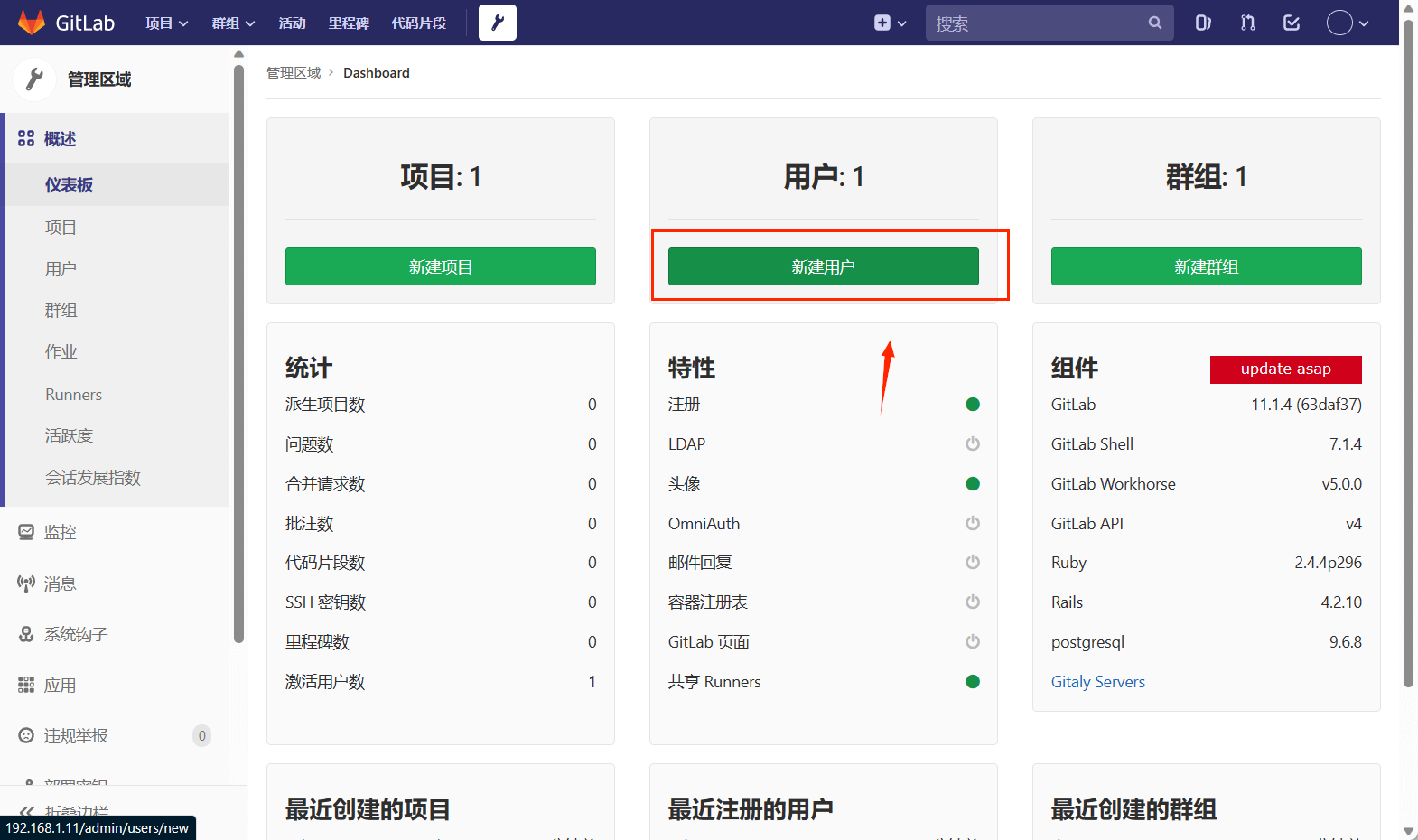Click the 注册 enabled status indicator

click(x=973, y=404)
